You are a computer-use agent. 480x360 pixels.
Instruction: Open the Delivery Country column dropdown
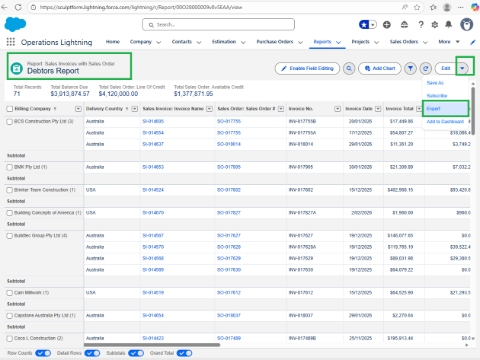tap(135, 109)
